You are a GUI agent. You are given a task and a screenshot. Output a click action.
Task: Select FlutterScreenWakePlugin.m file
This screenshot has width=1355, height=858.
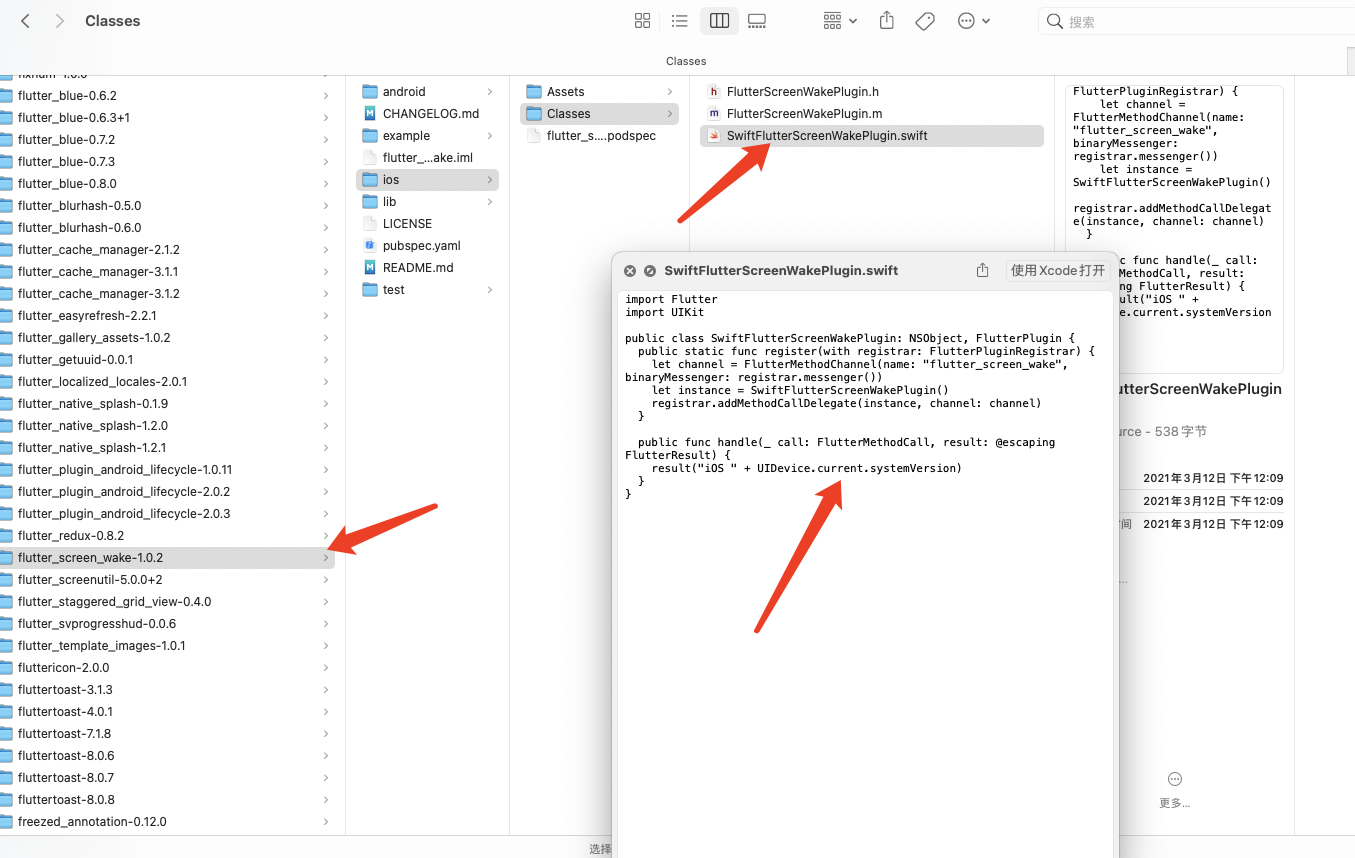[x=871, y=114]
